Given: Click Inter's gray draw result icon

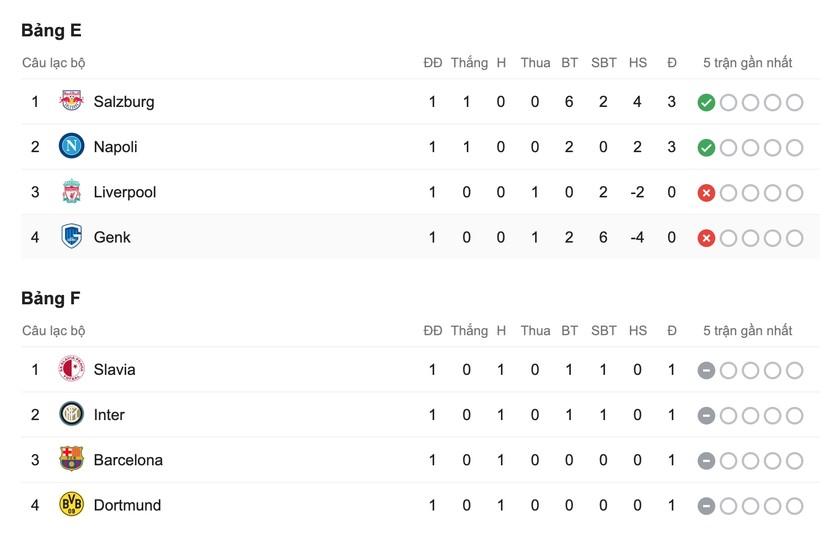Looking at the screenshot, I should click(706, 415).
